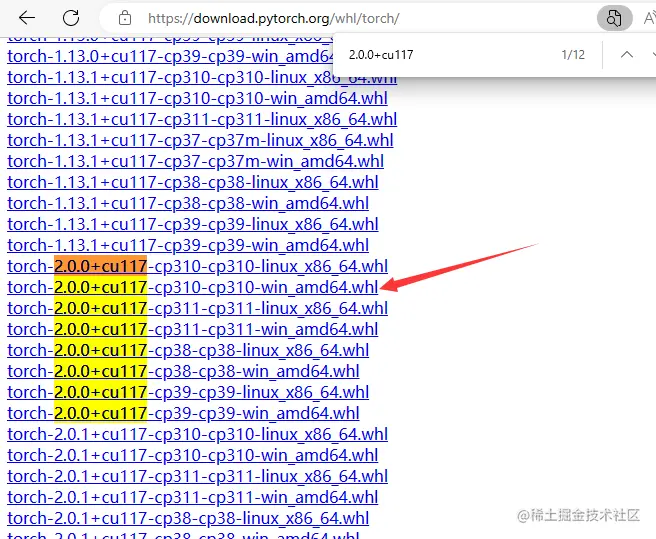Jump to previous find match arrow
The image size is (656, 539).
click(627, 54)
